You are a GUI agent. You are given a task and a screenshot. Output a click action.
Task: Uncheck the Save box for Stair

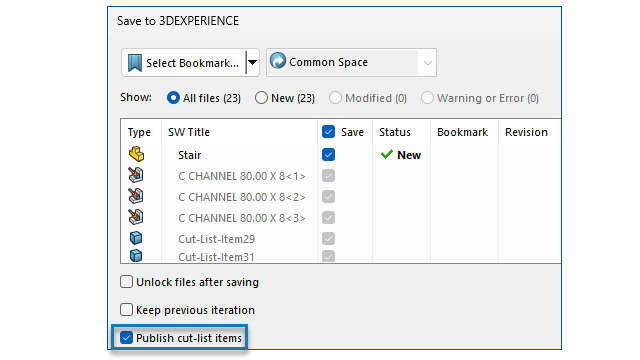(328, 155)
